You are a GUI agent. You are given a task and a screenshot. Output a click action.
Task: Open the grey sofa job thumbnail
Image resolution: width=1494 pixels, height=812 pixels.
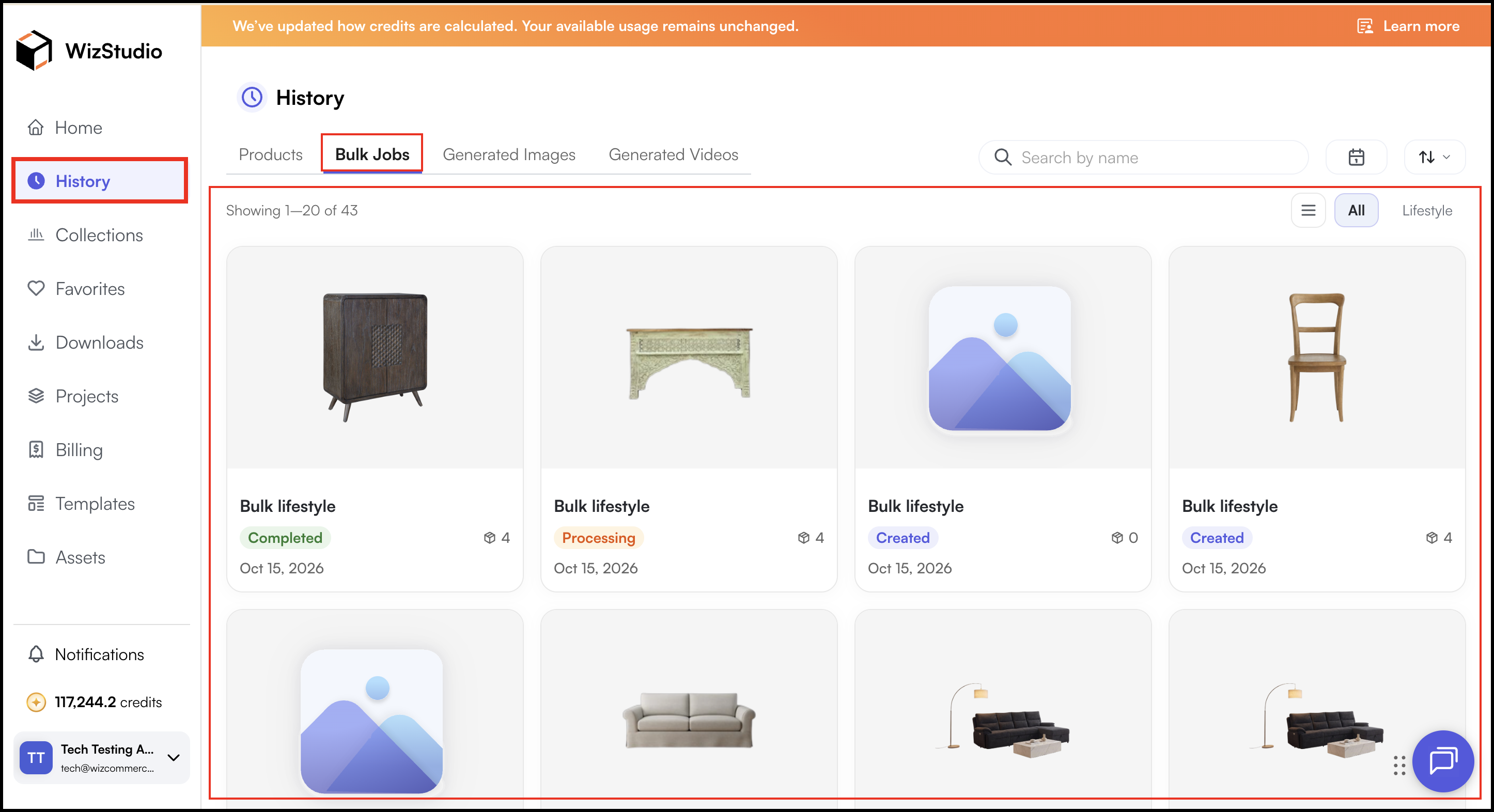689,720
